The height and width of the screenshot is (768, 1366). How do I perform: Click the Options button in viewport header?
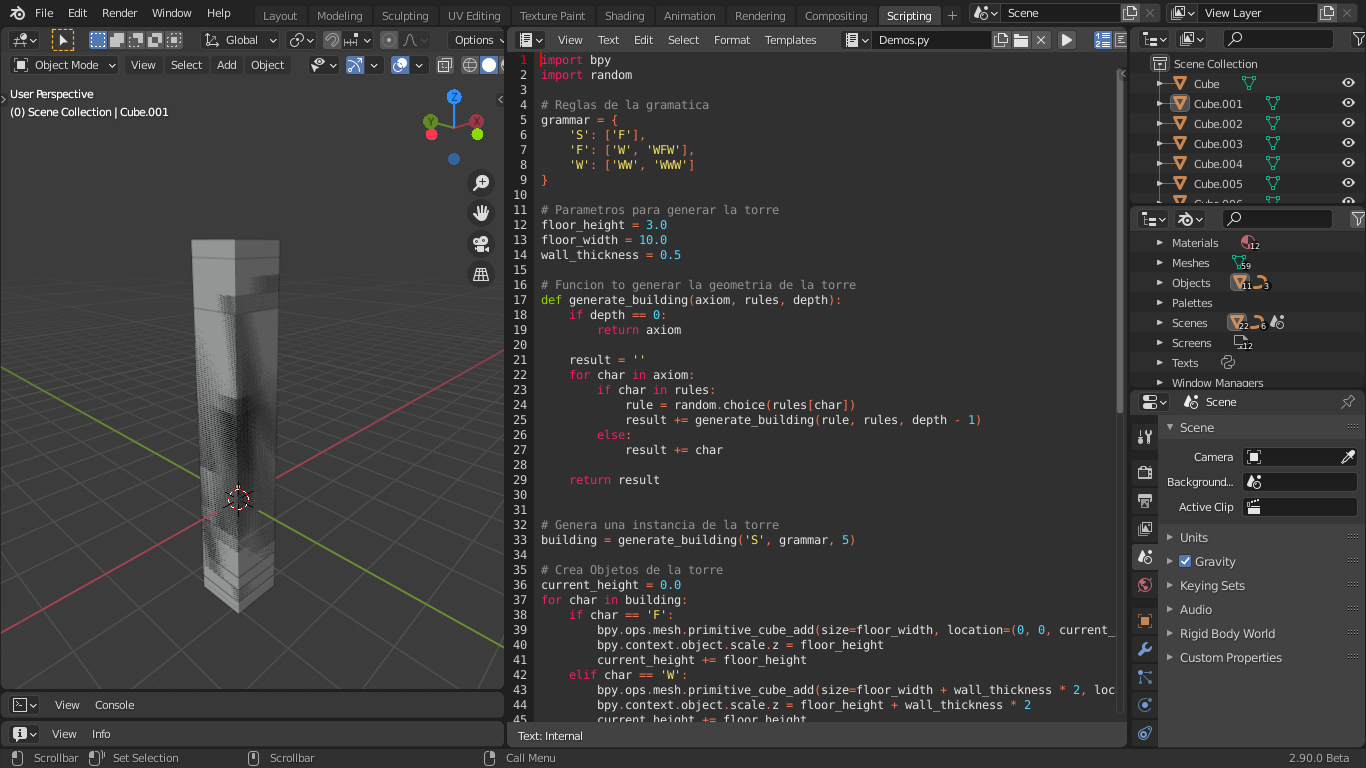(x=475, y=40)
